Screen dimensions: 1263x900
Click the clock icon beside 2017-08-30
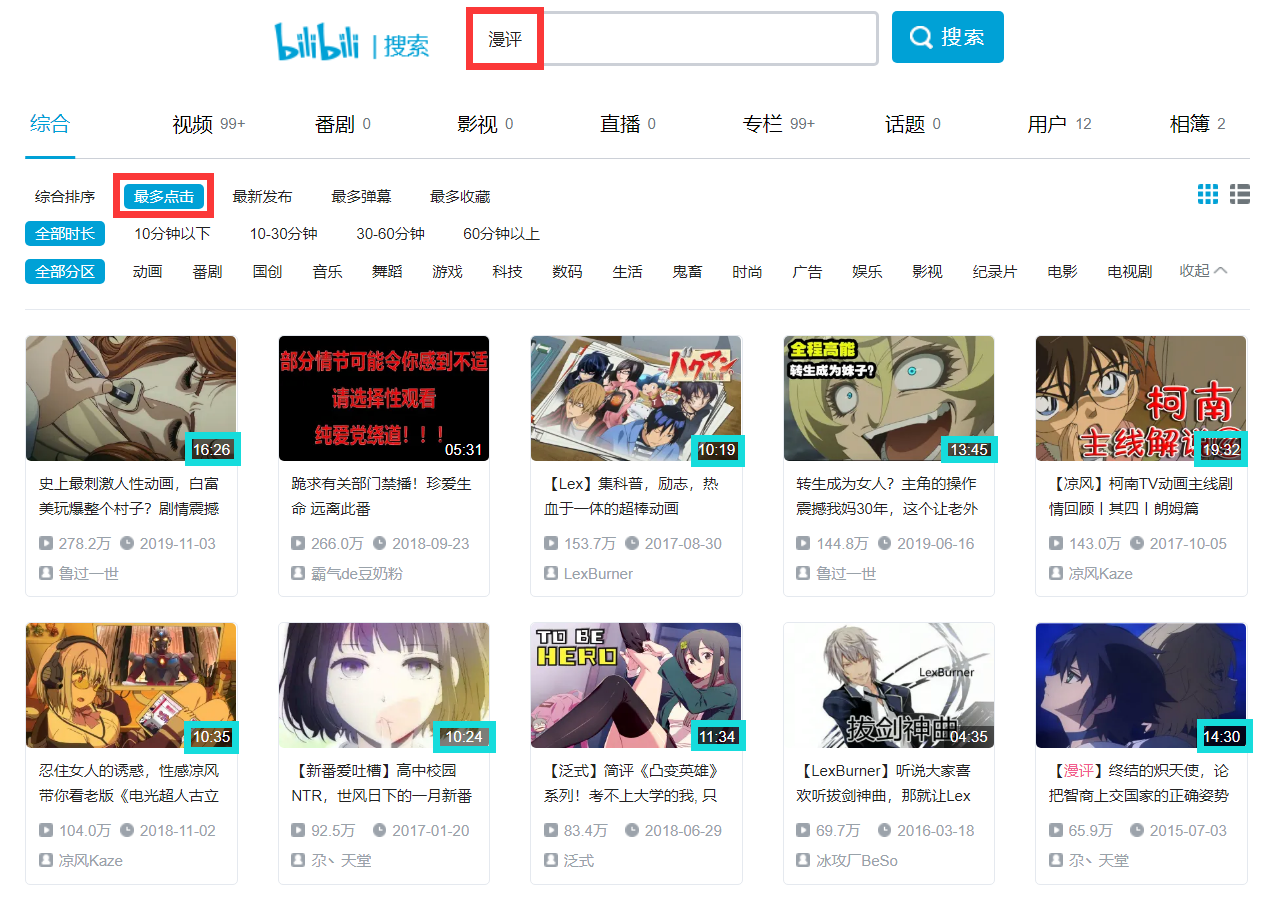[632, 543]
